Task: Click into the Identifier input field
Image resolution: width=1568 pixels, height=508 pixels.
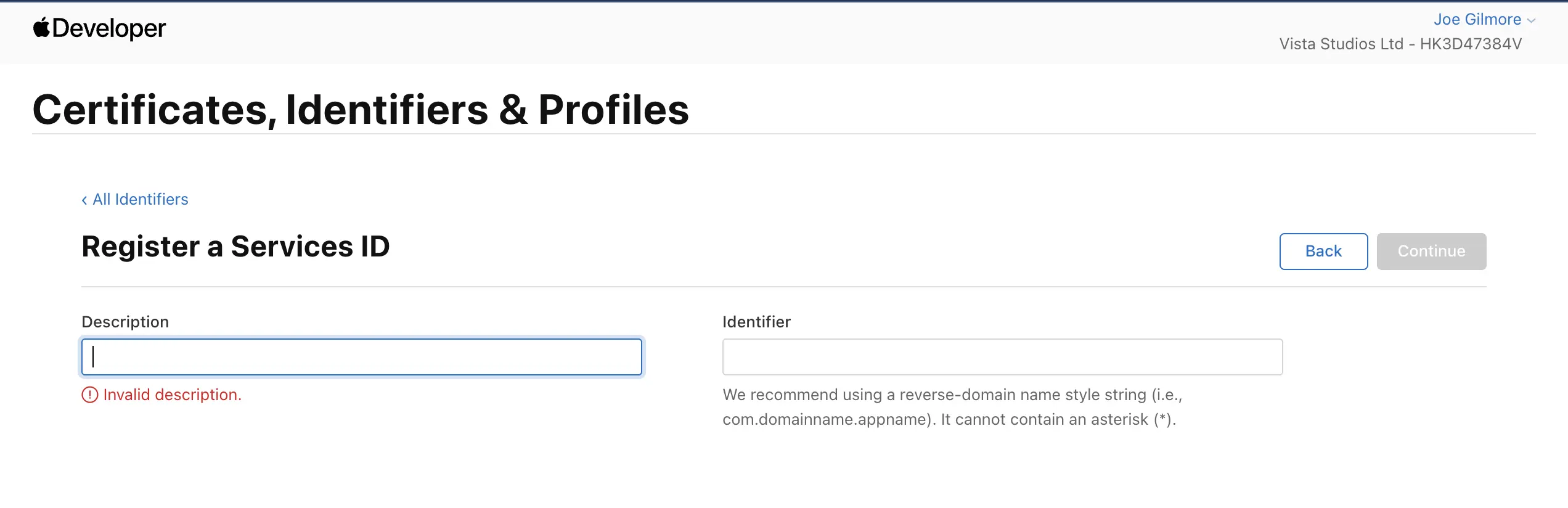Action: point(1002,357)
